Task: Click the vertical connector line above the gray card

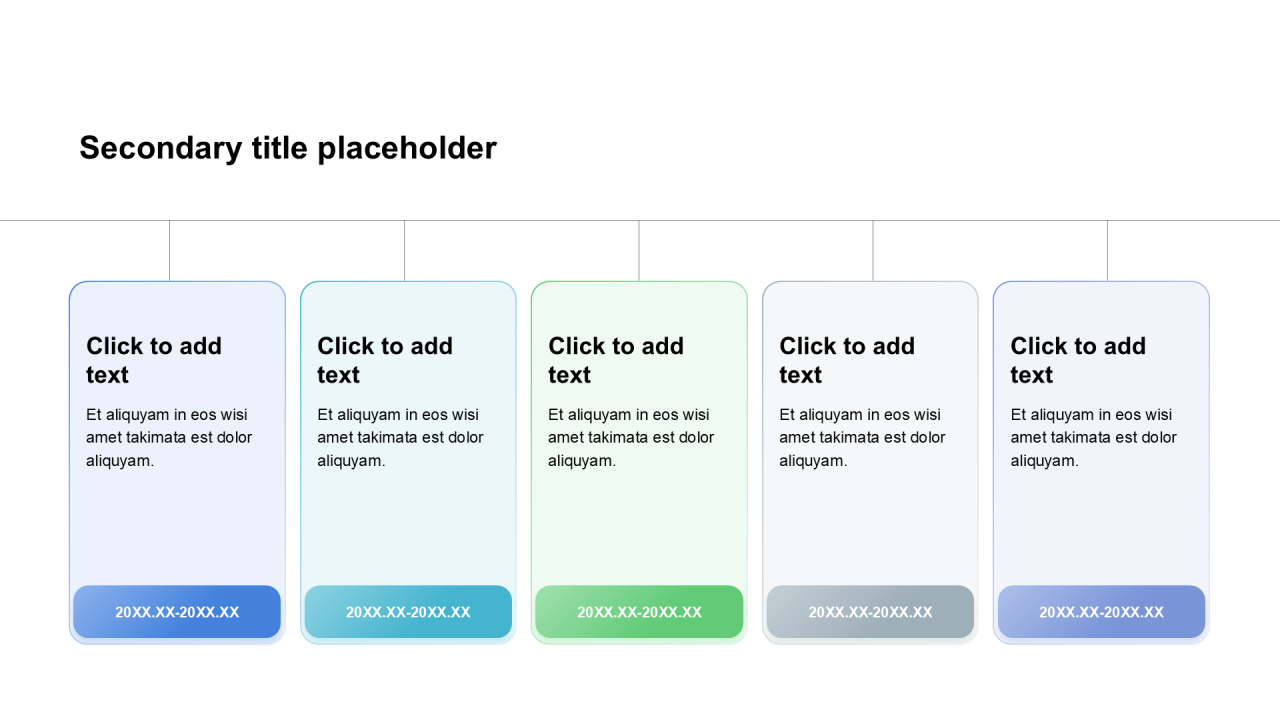Action: coord(873,251)
